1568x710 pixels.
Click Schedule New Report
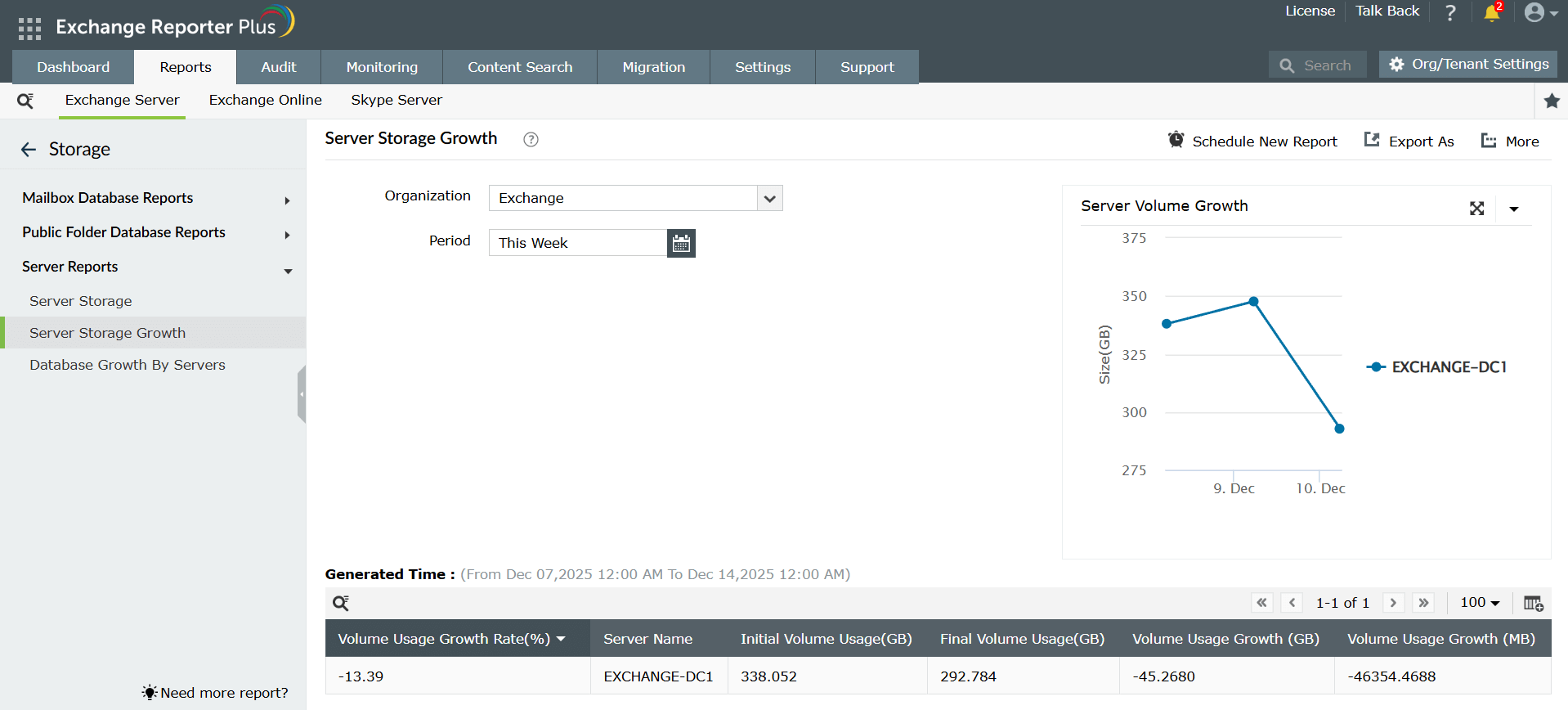click(x=1252, y=141)
